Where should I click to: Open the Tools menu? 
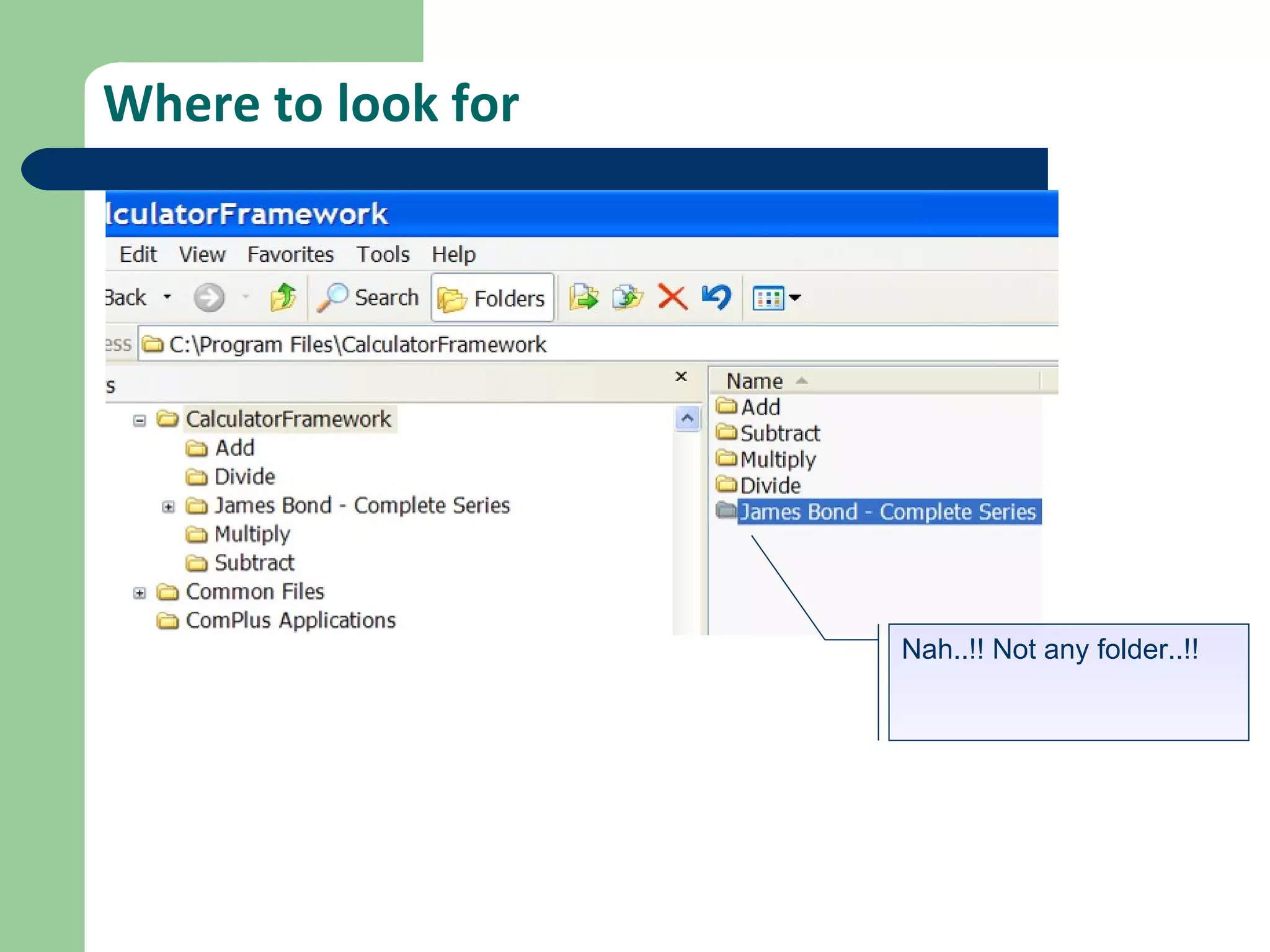point(383,255)
